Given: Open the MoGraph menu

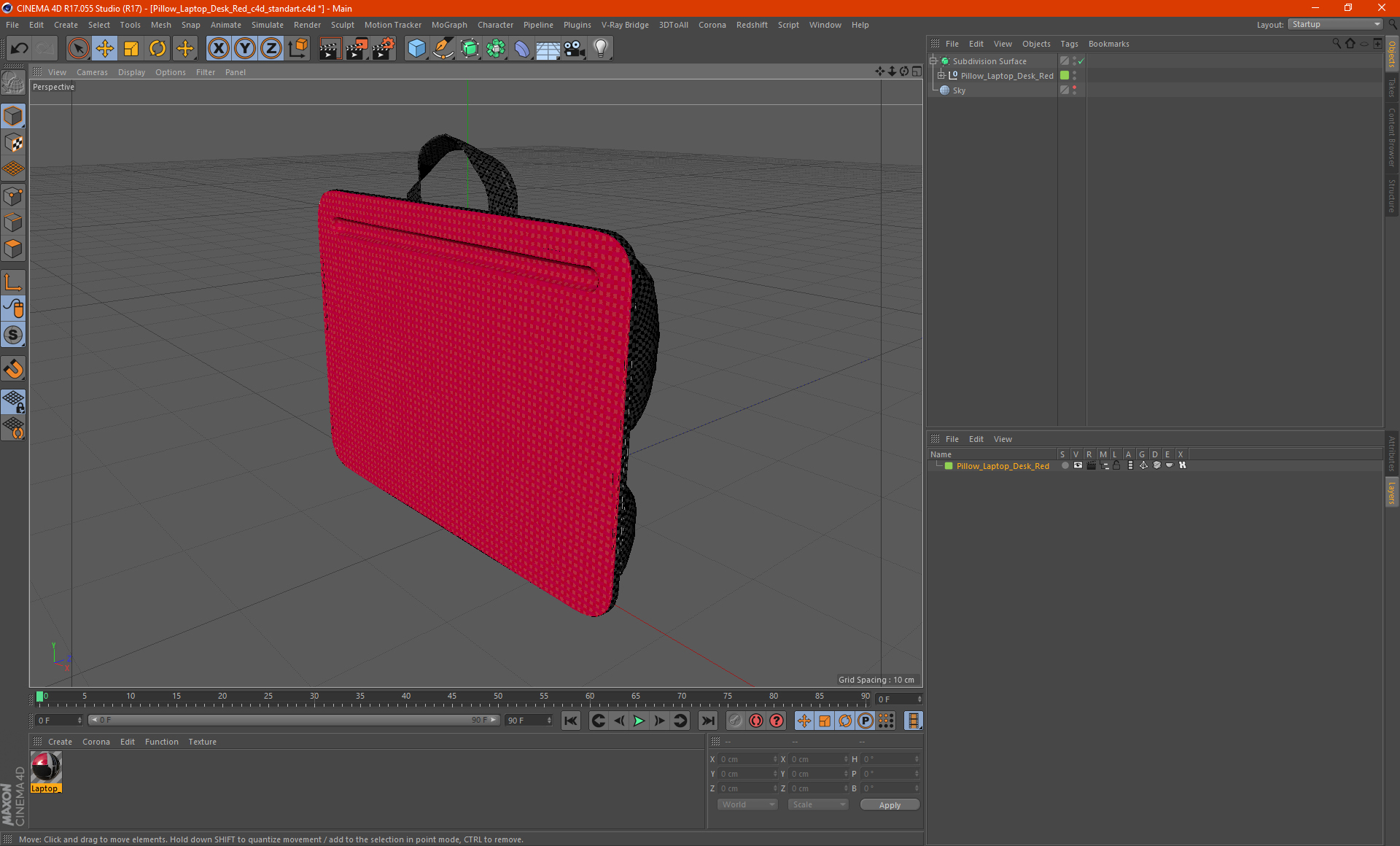Looking at the screenshot, I should (448, 25).
